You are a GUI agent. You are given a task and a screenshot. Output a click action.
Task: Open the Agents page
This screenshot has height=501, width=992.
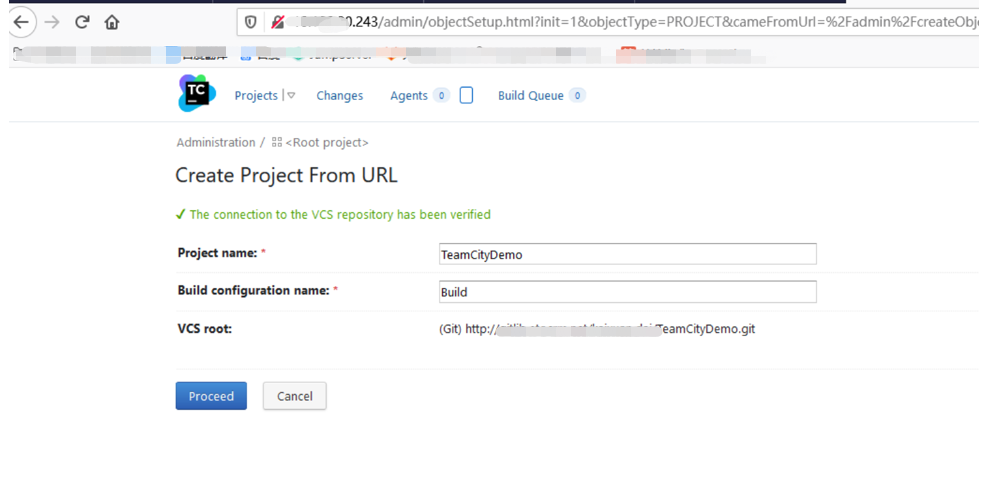coord(409,96)
